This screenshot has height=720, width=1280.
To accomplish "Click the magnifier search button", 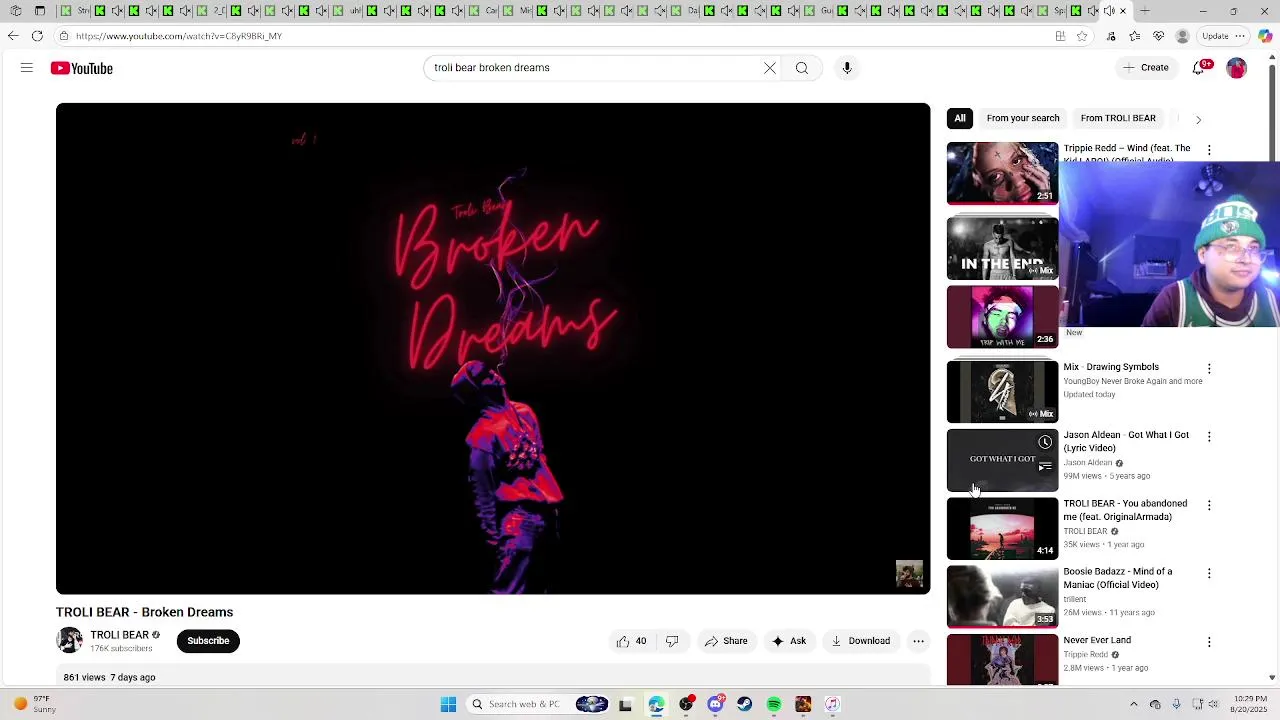I will point(802,68).
